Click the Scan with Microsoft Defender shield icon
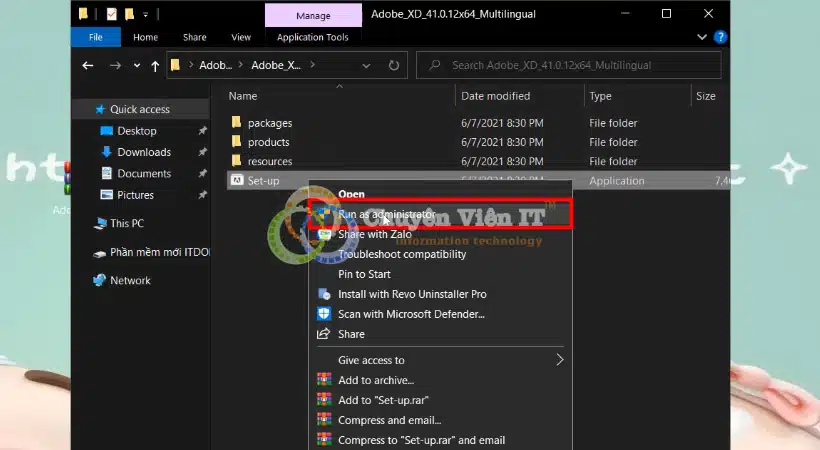The width and height of the screenshot is (820, 450). click(323, 314)
